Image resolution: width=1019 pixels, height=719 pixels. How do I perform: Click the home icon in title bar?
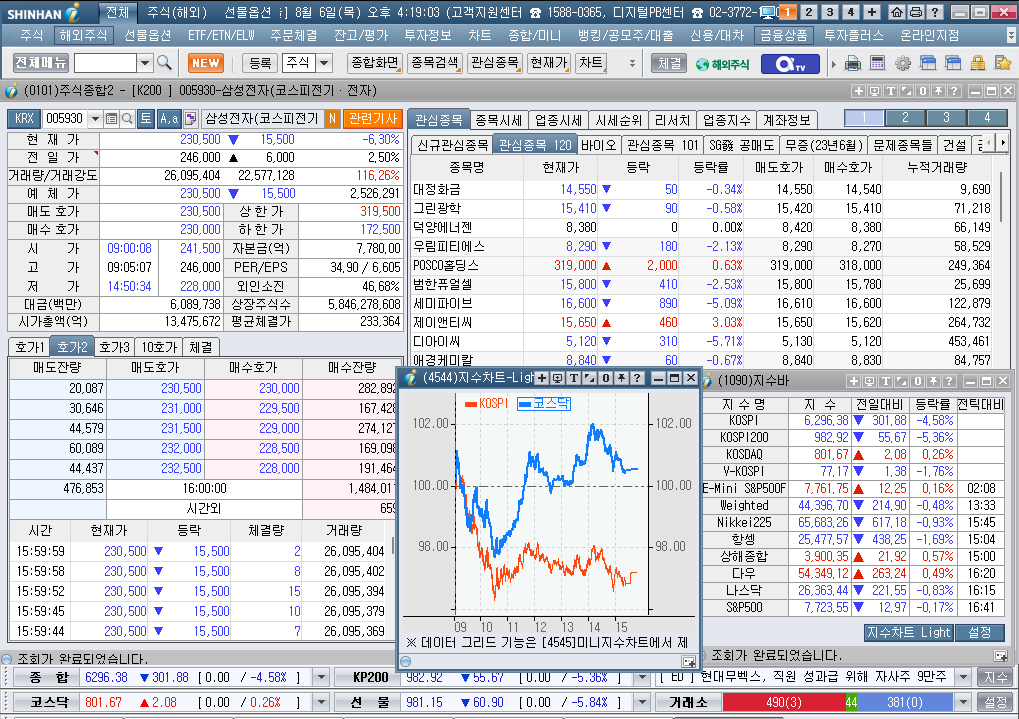(x=897, y=12)
